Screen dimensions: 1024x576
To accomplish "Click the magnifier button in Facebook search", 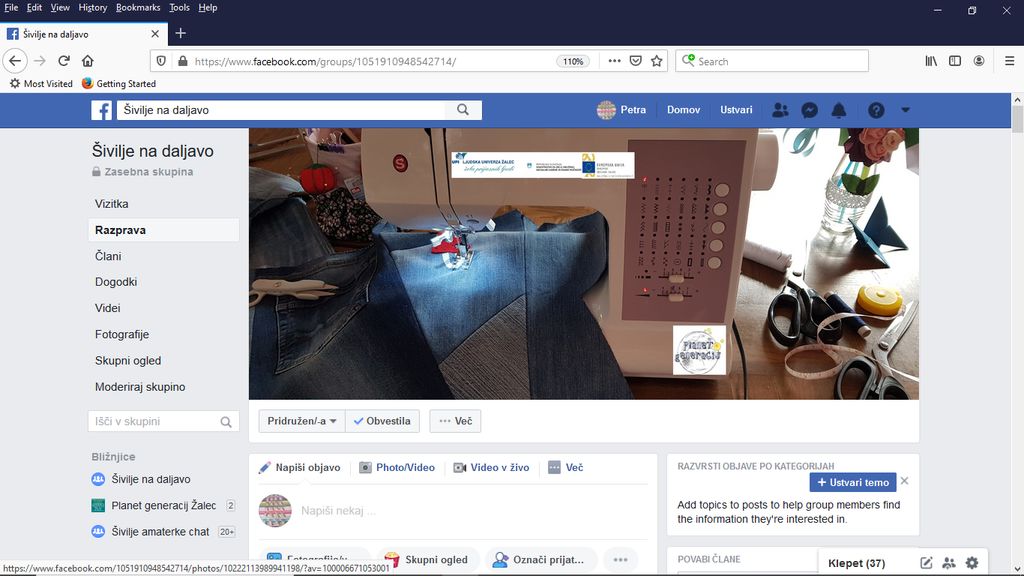I will coord(463,110).
